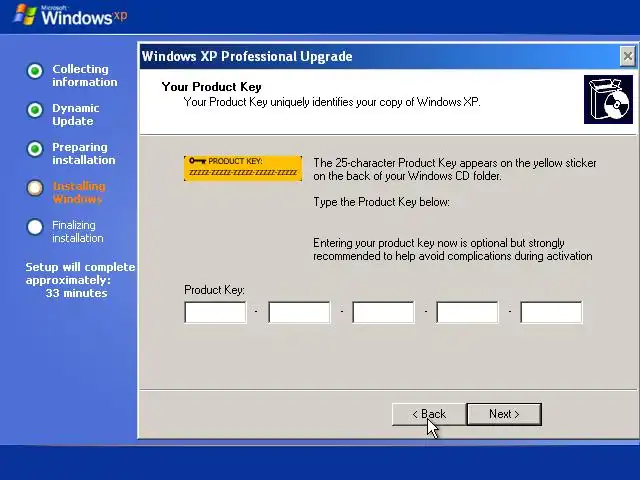Select the third Product Key field
Image resolution: width=640 pixels, height=480 pixels.
(x=383, y=312)
